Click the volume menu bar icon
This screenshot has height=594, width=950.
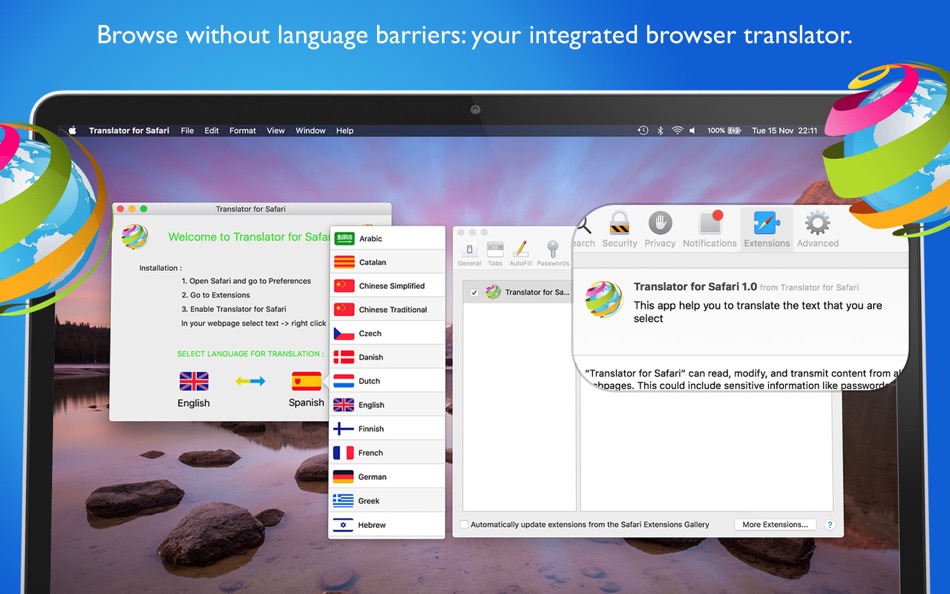(692, 130)
